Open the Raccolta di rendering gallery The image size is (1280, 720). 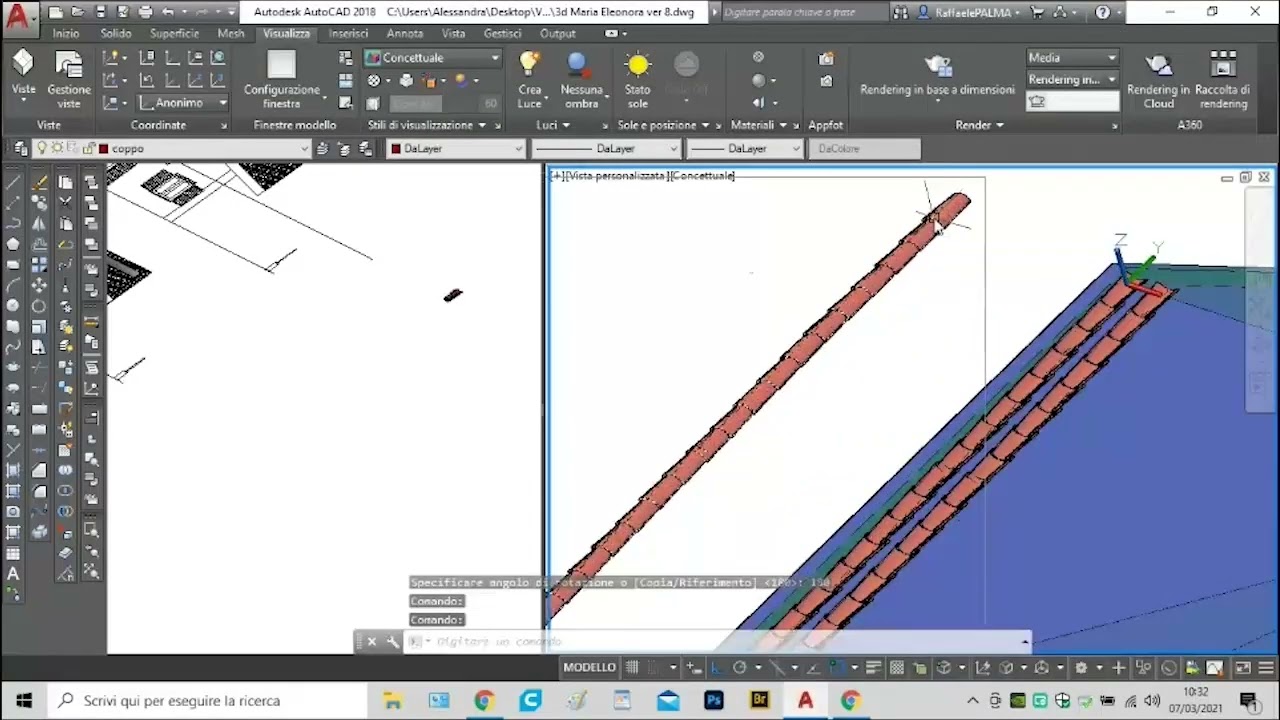[1222, 78]
